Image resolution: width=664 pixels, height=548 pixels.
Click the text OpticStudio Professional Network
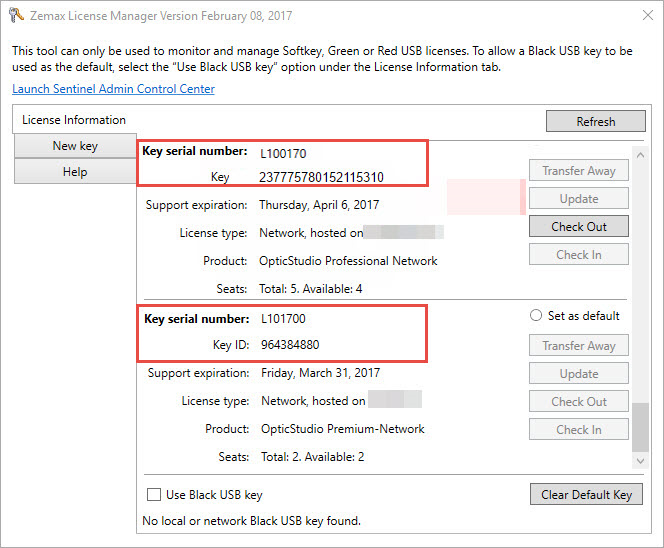[348, 260]
